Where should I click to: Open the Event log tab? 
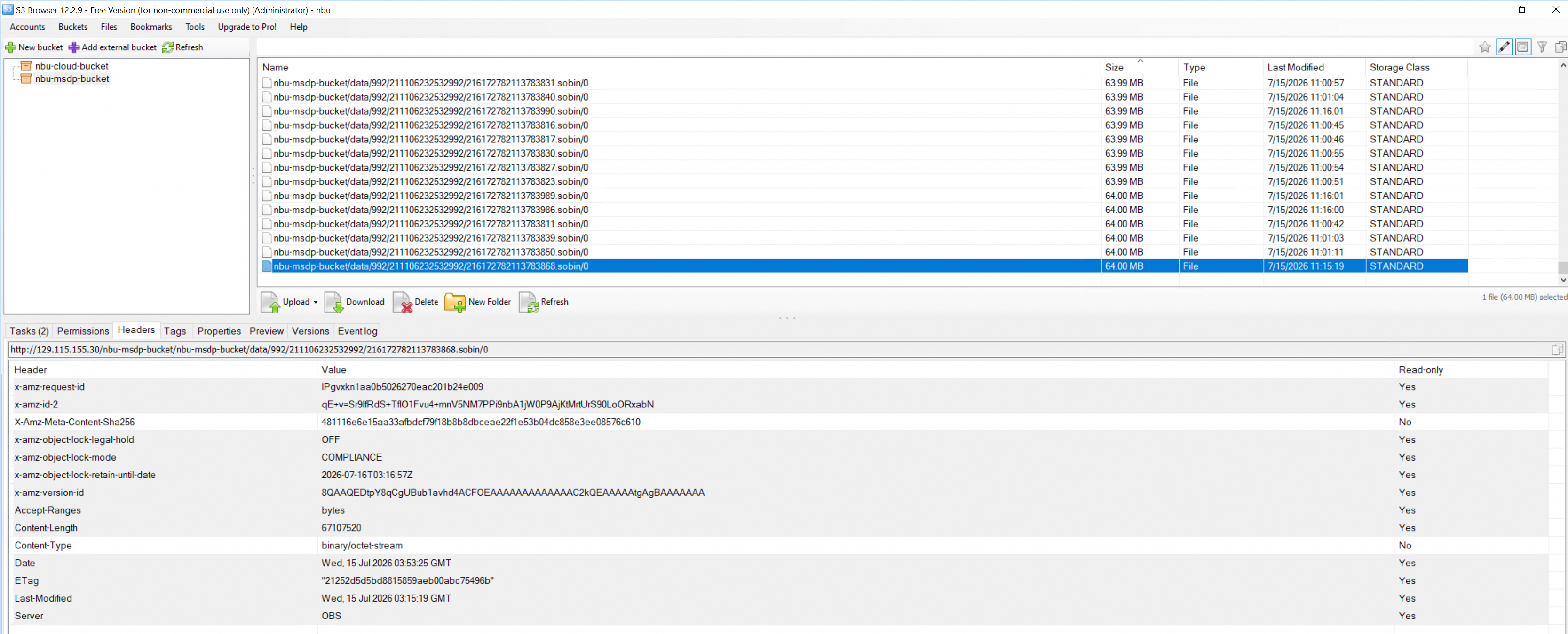[x=357, y=331]
